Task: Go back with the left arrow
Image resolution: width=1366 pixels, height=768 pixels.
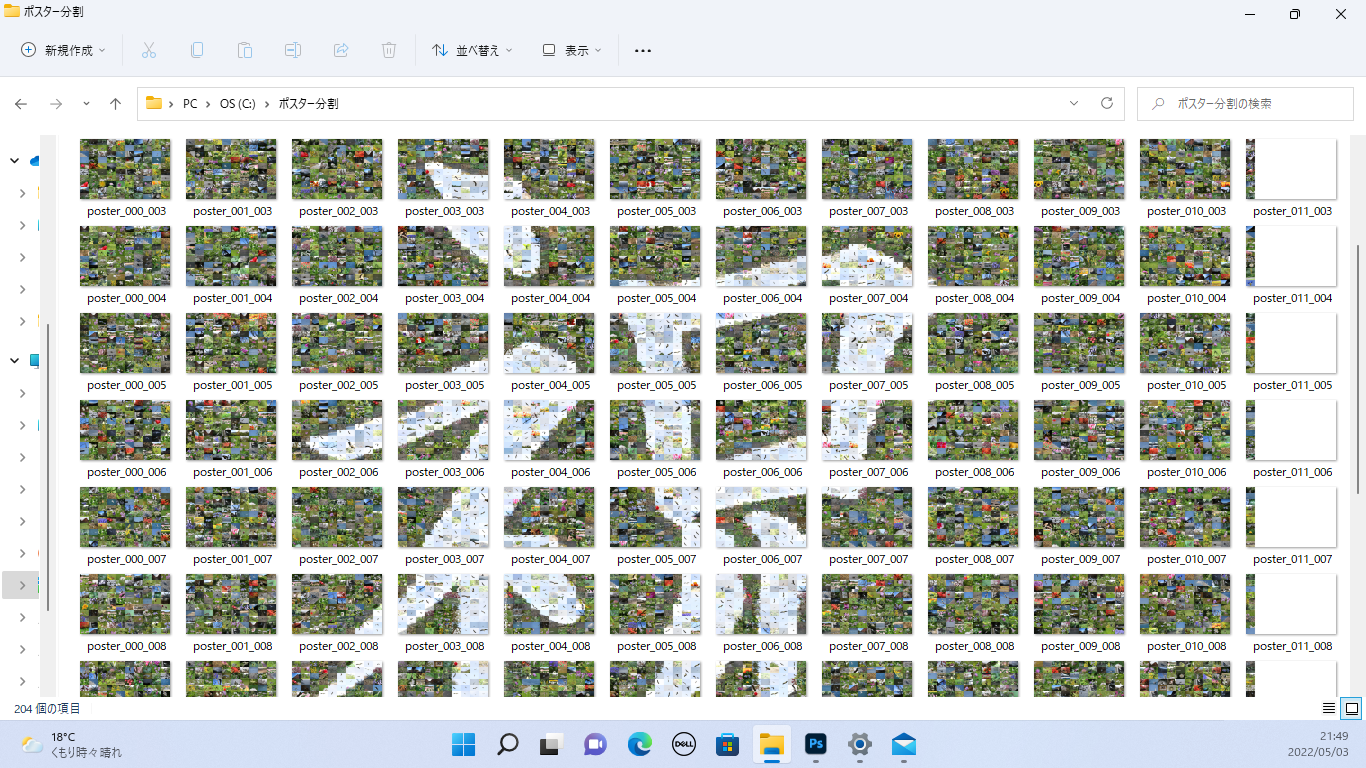Action: tap(21, 103)
